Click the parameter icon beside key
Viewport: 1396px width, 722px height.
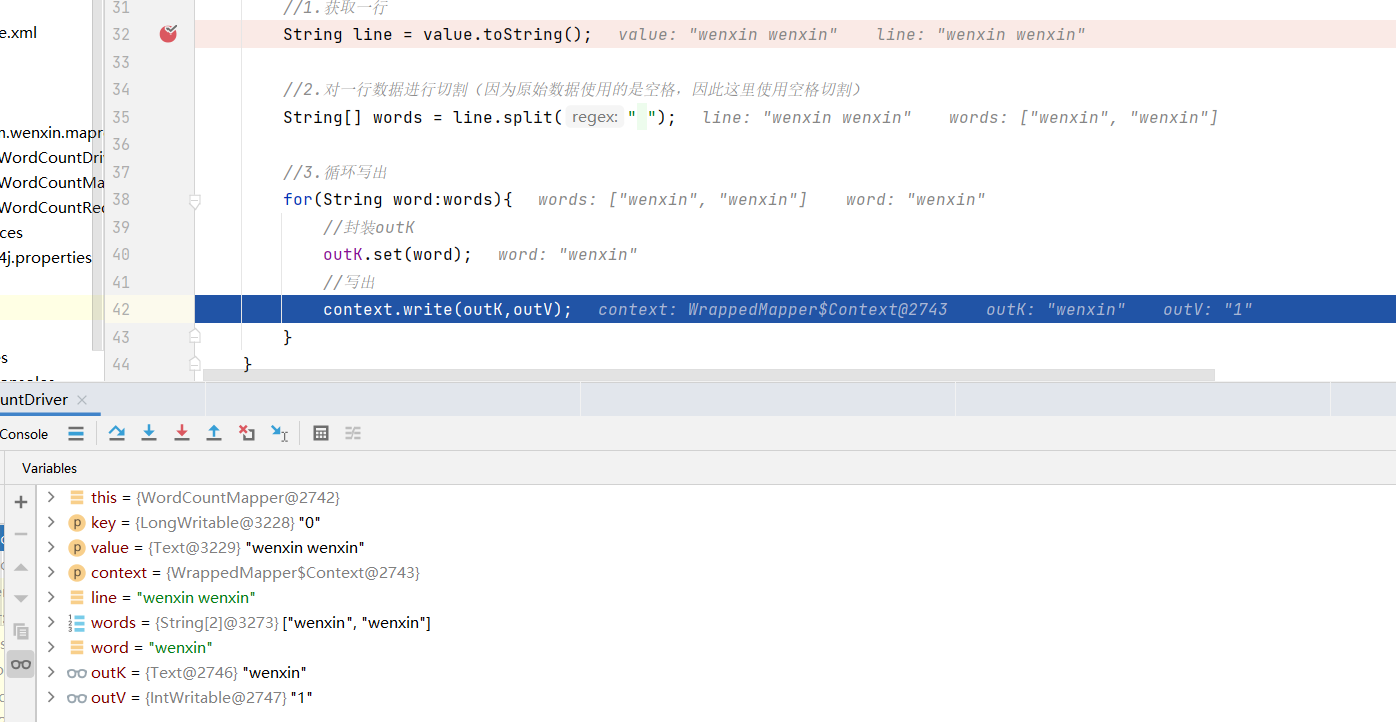pos(77,523)
